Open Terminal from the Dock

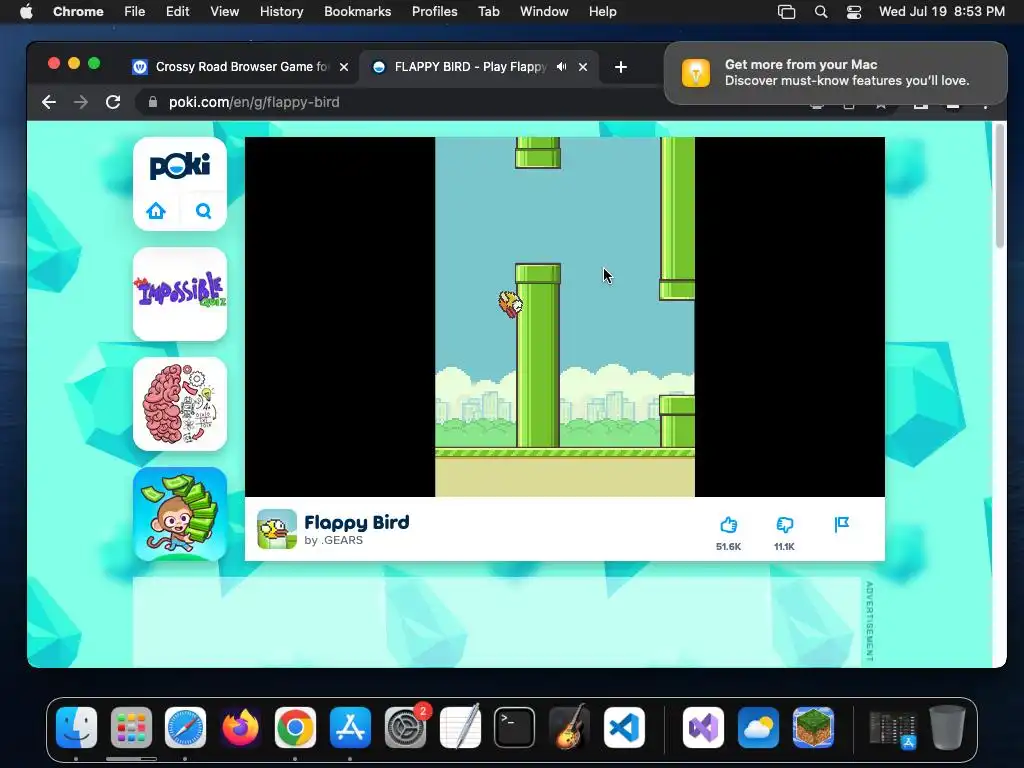point(515,728)
